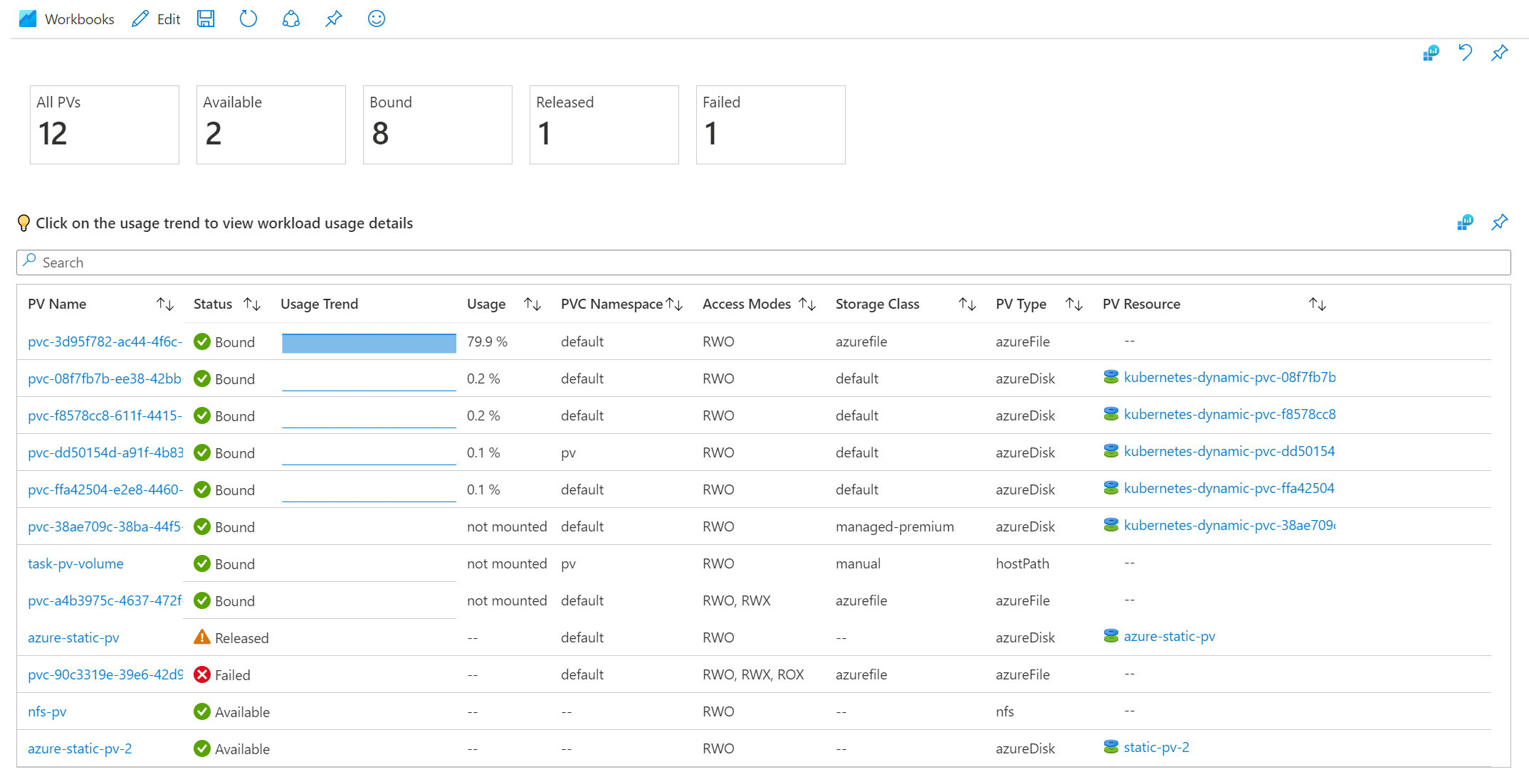The width and height of the screenshot is (1529, 784).
Task: Click the Status sort toggle arrow
Action: point(252,304)
